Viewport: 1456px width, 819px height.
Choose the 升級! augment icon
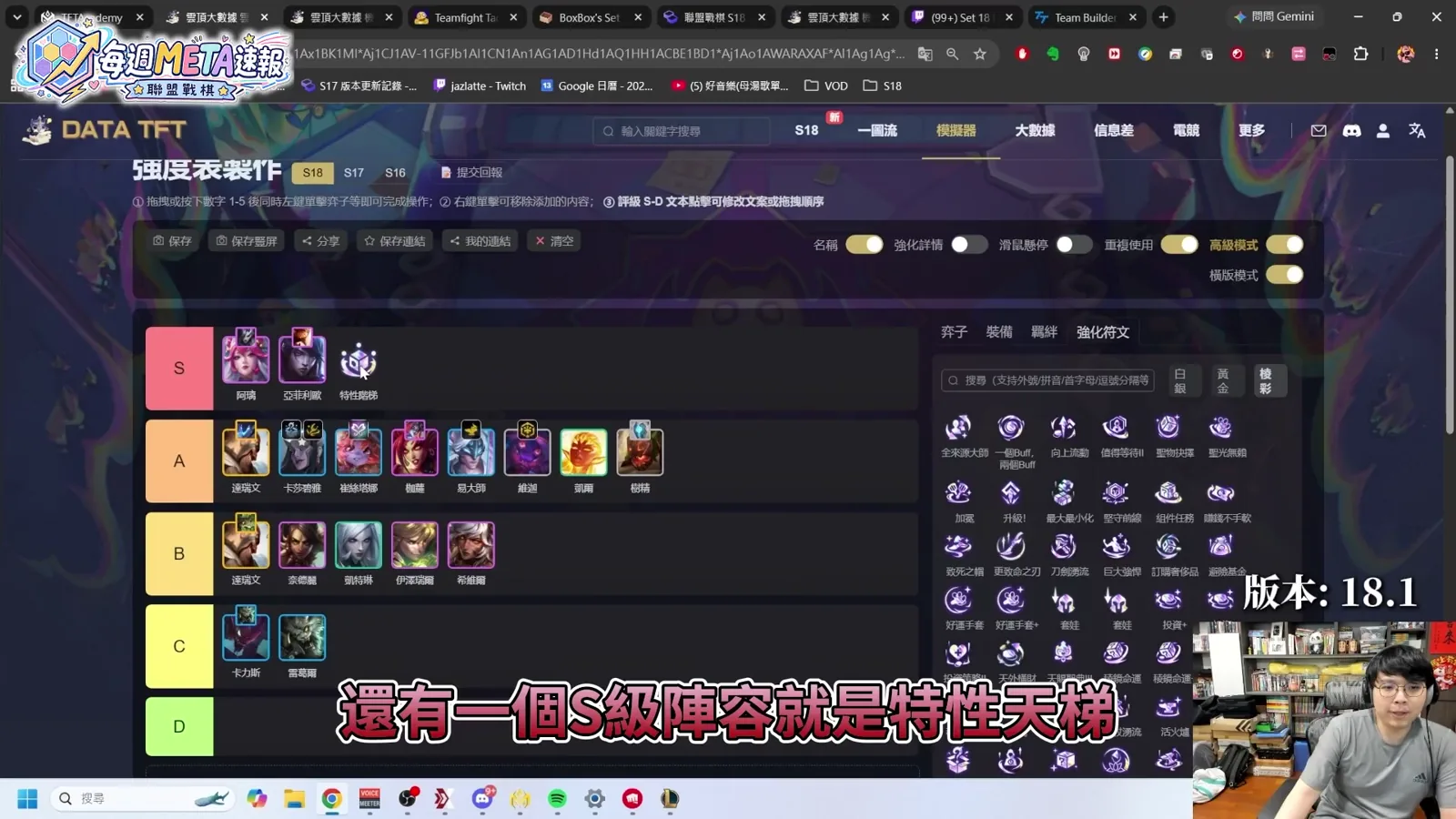tap(1010, 493)
